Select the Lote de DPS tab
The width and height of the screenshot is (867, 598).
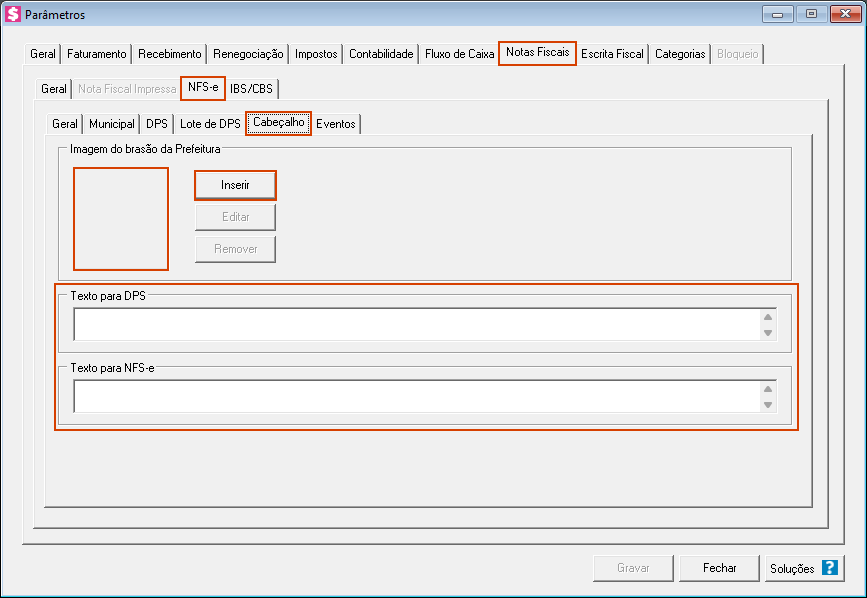click(x=210, y=125)
